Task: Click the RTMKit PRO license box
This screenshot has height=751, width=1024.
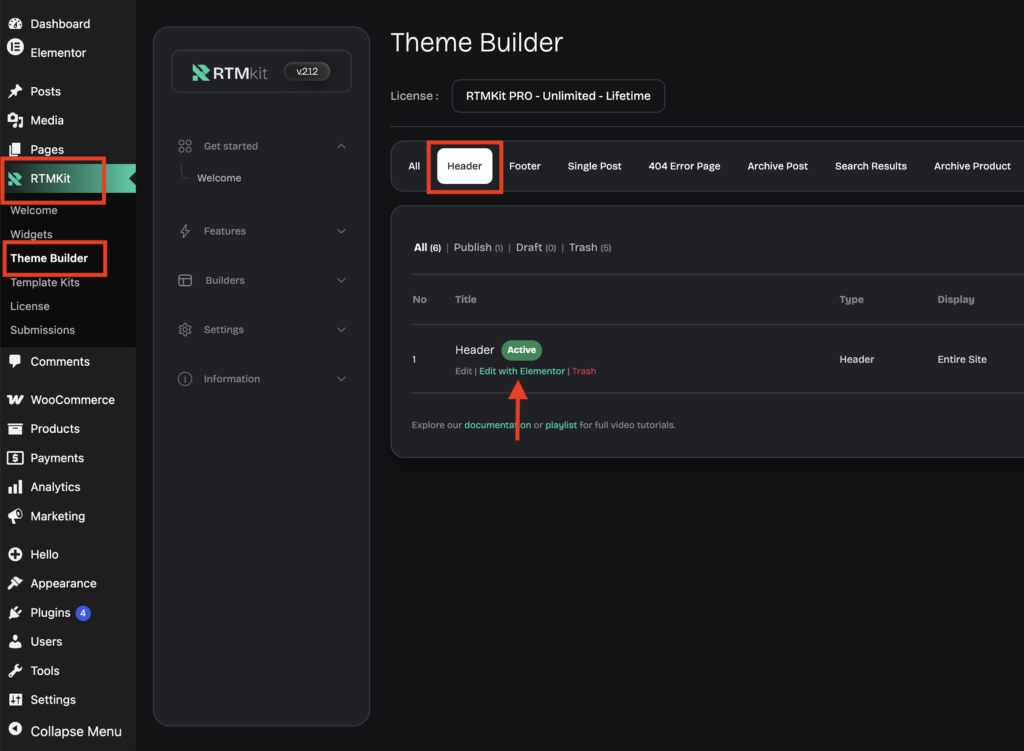Action: tap(558, 96)
